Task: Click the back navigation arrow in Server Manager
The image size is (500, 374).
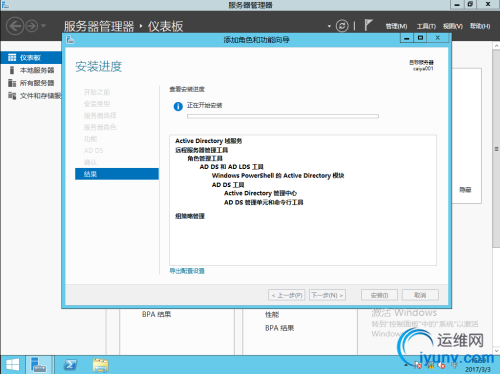Action: (15, 26)
